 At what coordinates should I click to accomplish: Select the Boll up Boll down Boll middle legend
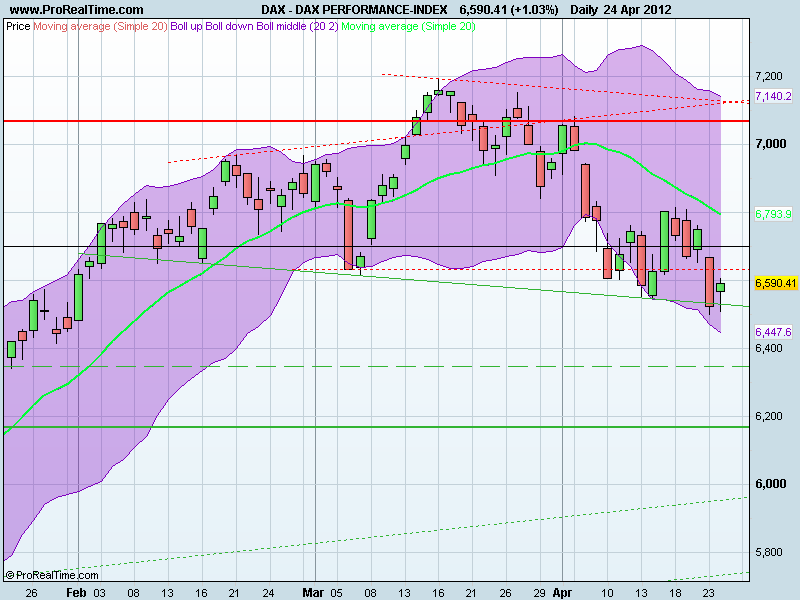(x=254, y=26)
